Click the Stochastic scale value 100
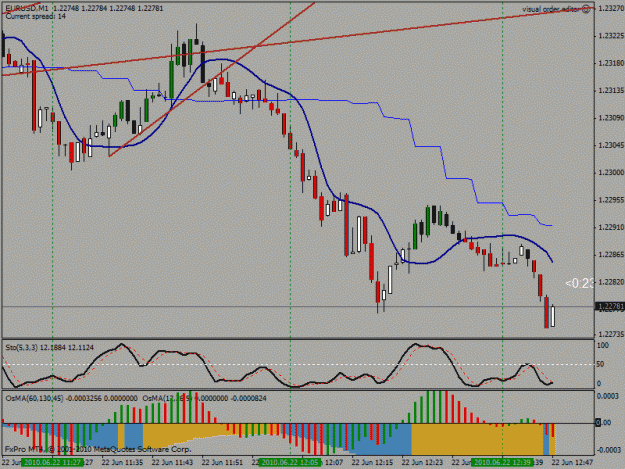The image size is (625, 469). point(603,345)
